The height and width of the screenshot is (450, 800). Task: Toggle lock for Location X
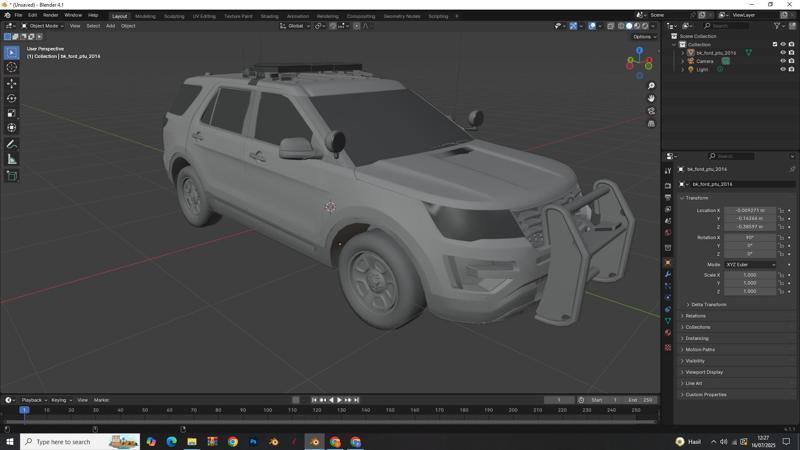(x=781, y=211)
